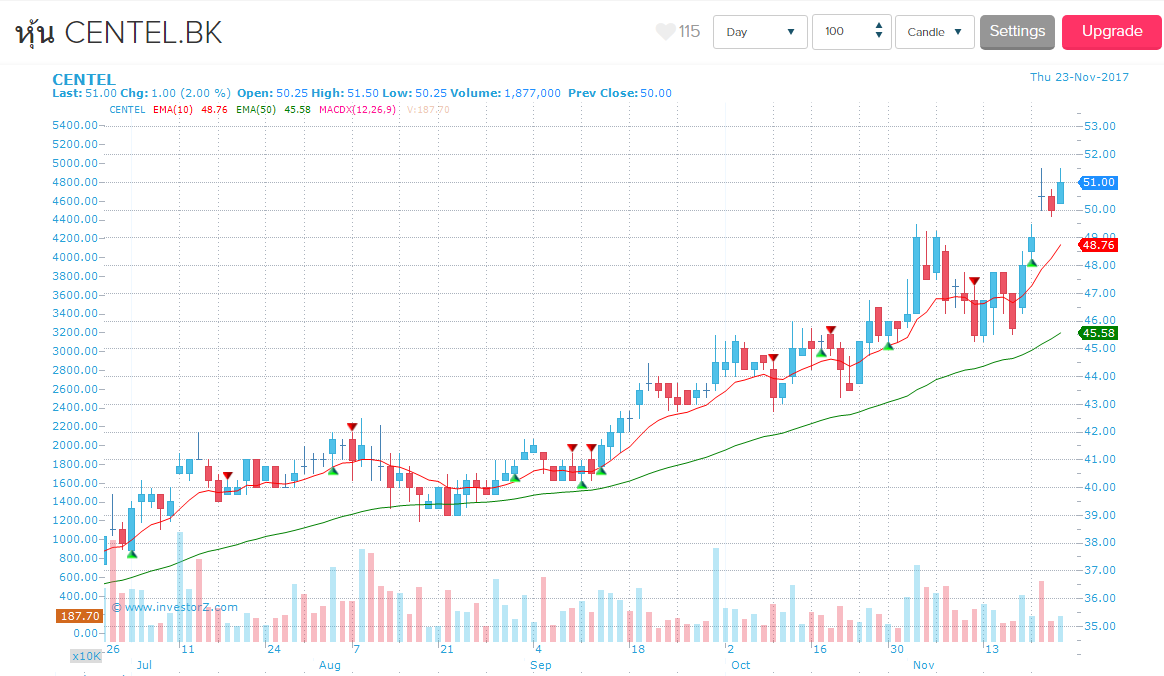Click the Aug month label on time axis
The width and height of the screenshot is (1164, 676).
pyautogui.click(x=330, y=665)
